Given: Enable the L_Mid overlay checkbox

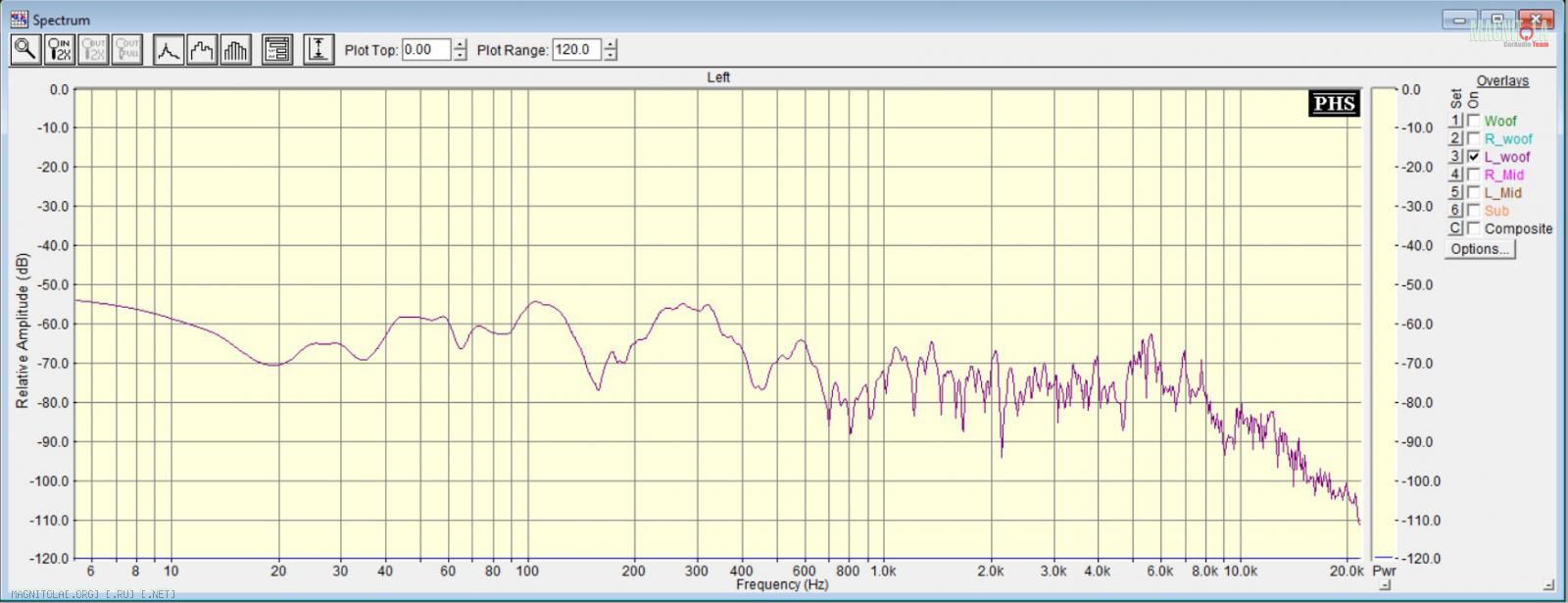Looking at the screenshot, I should tap(1473, 192).
